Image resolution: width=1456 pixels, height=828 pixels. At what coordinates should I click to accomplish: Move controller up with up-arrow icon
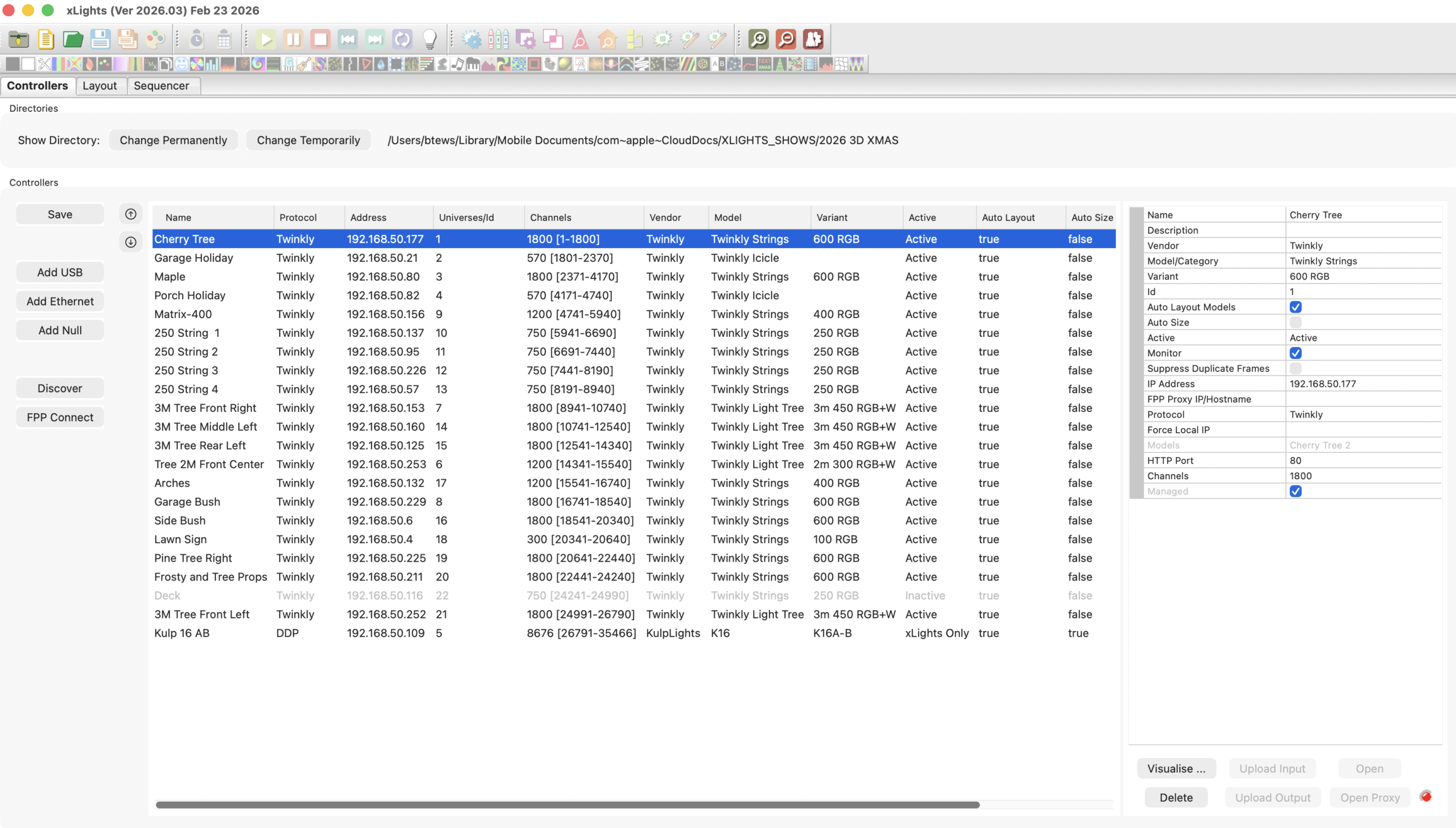click(x=131, y=214)
